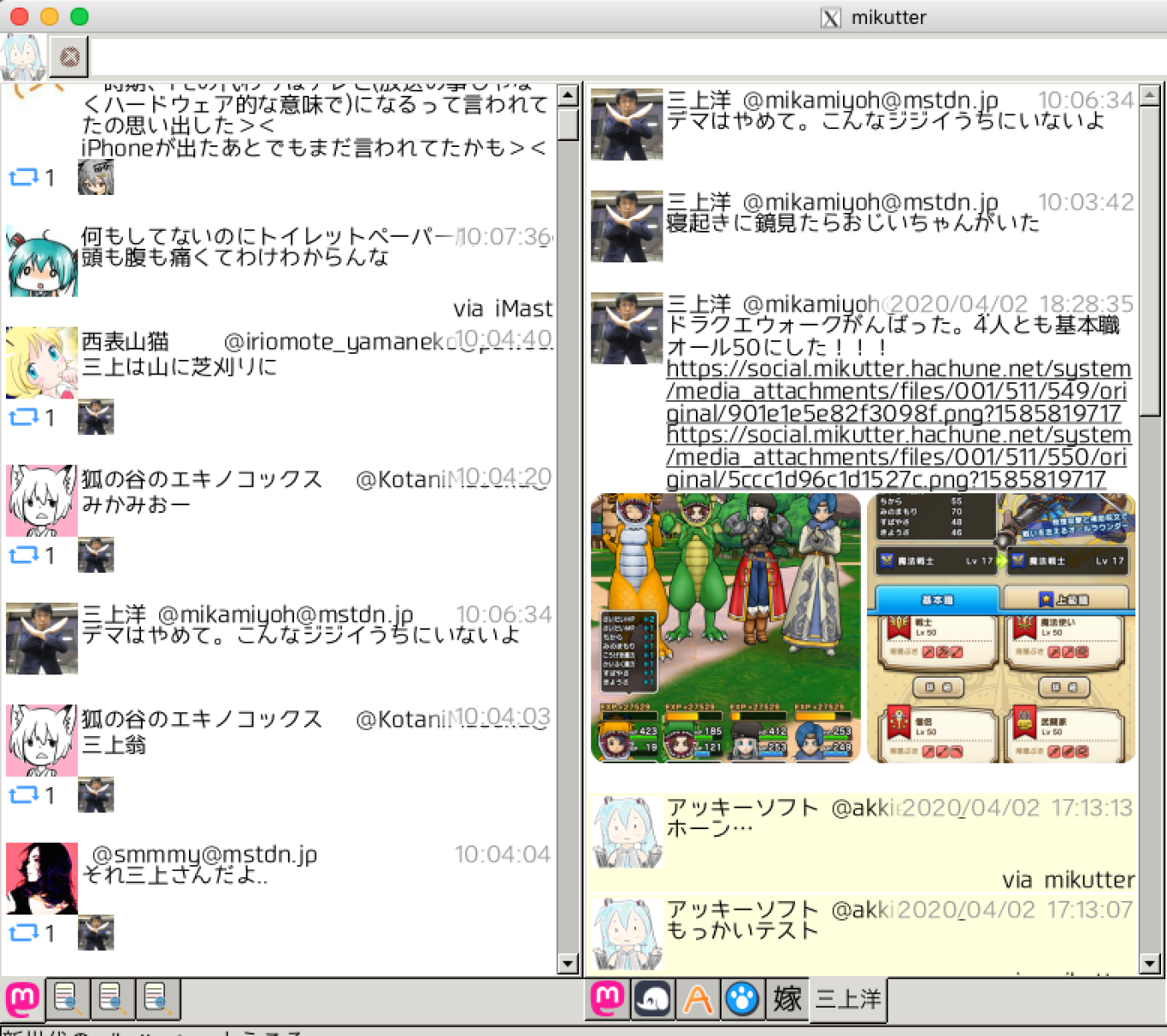Open the job levels screenshot thumbnail
The width and height of the screenshot is (1167, 1036).
[1001, 628]
